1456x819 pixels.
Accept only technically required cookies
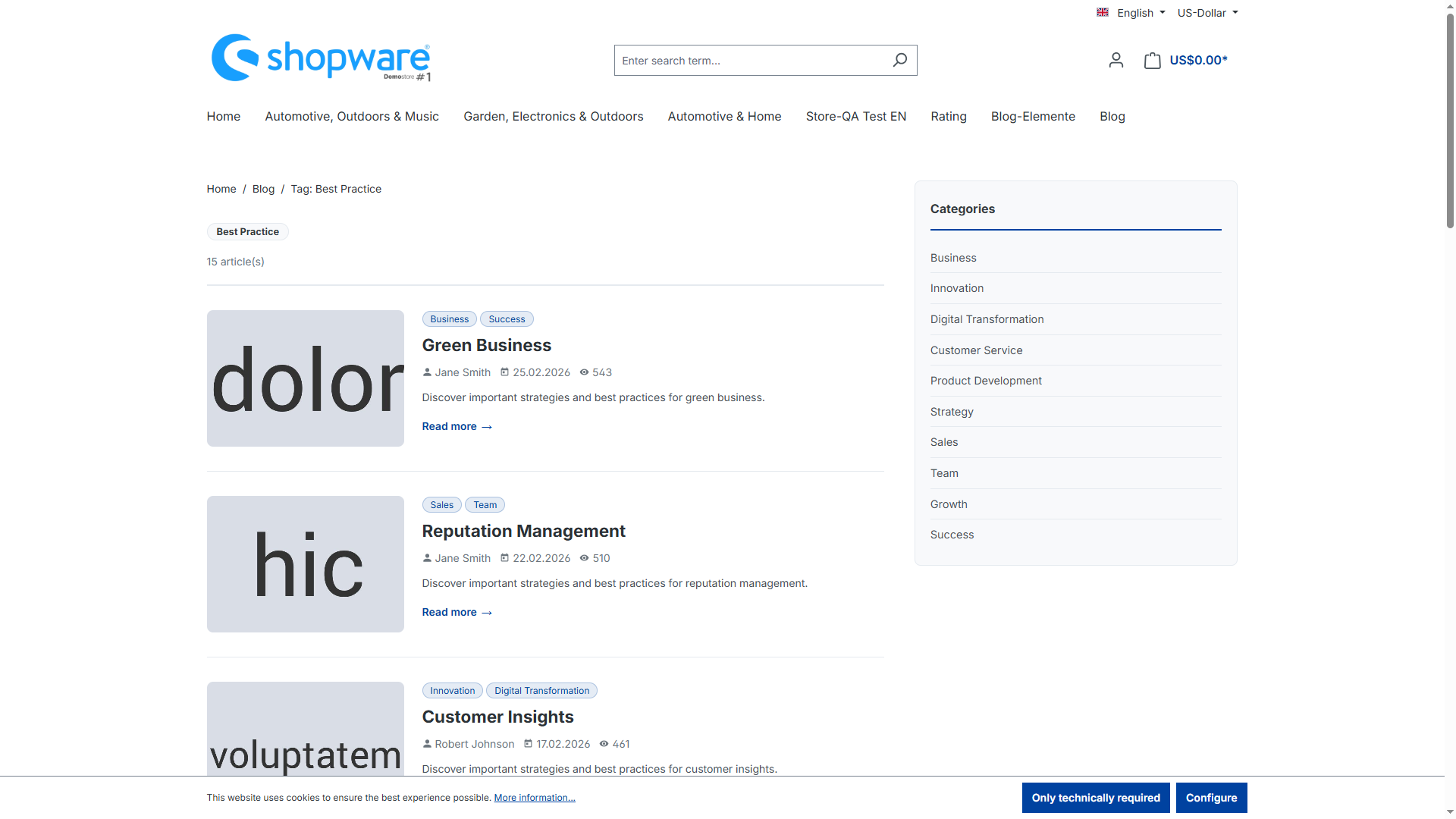1096,798
